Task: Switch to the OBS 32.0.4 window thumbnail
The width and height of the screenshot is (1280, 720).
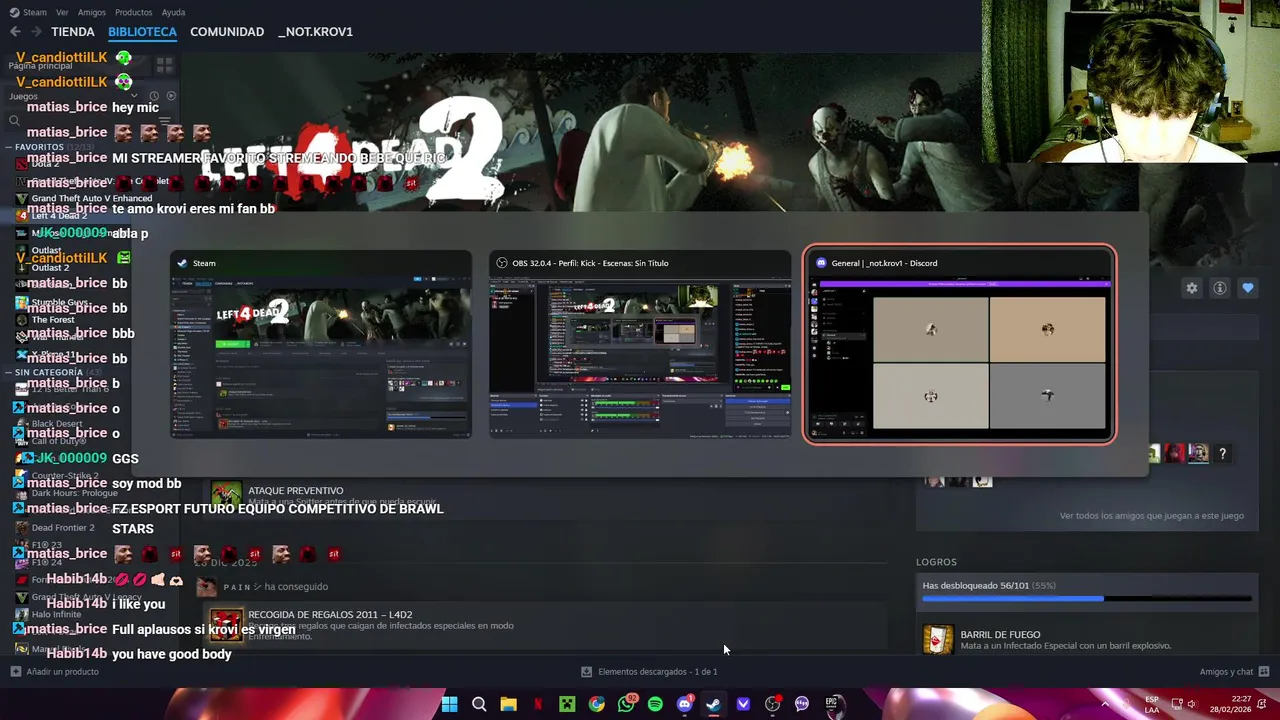Action: click(640, 345)
